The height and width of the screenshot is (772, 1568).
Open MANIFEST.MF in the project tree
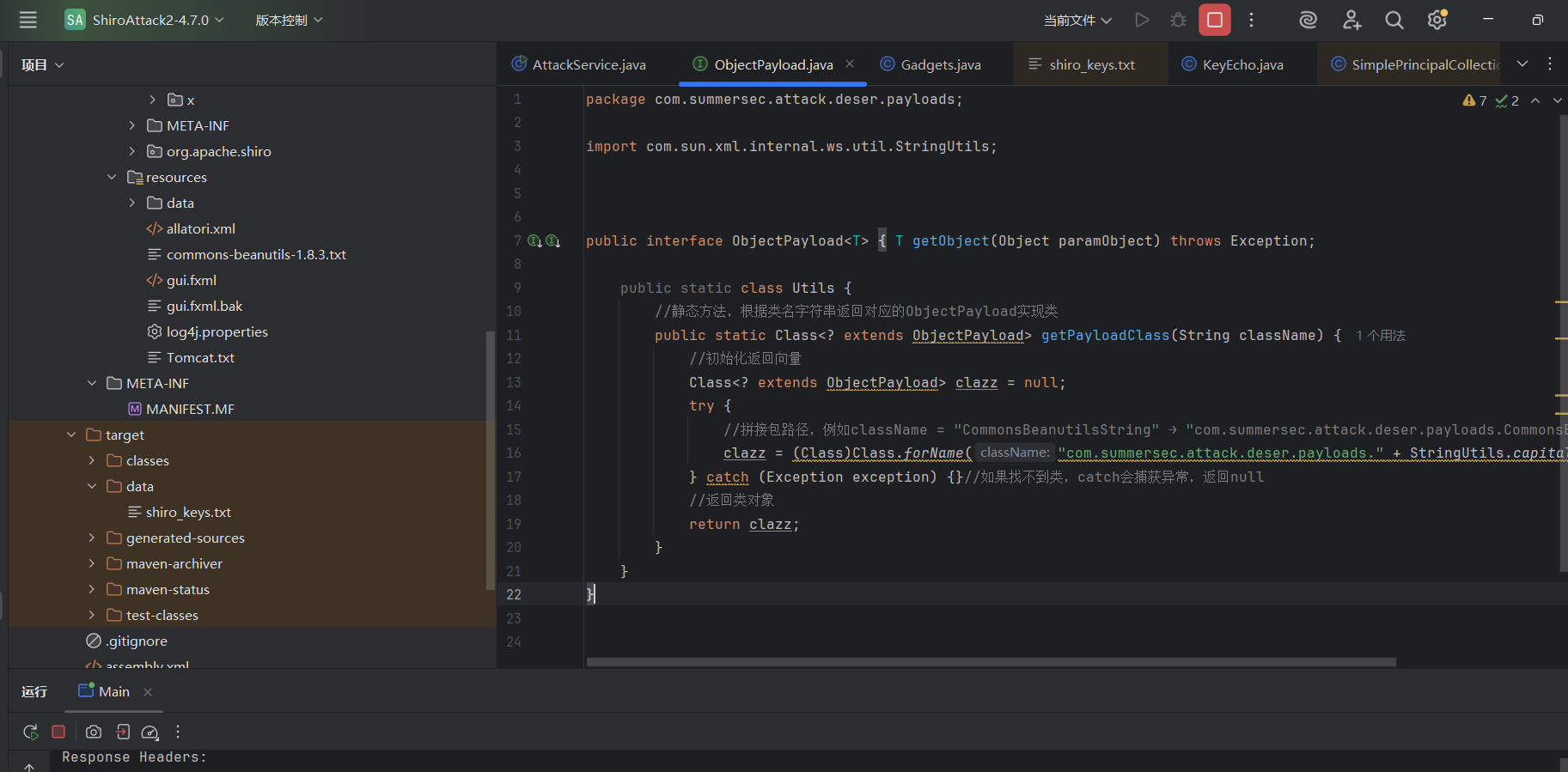(x=190, y=410)
